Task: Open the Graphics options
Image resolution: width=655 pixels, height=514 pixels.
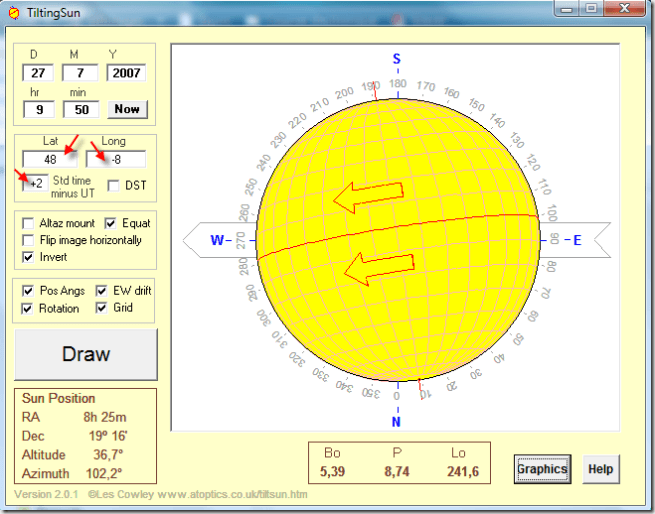Action: coord(541,468)
